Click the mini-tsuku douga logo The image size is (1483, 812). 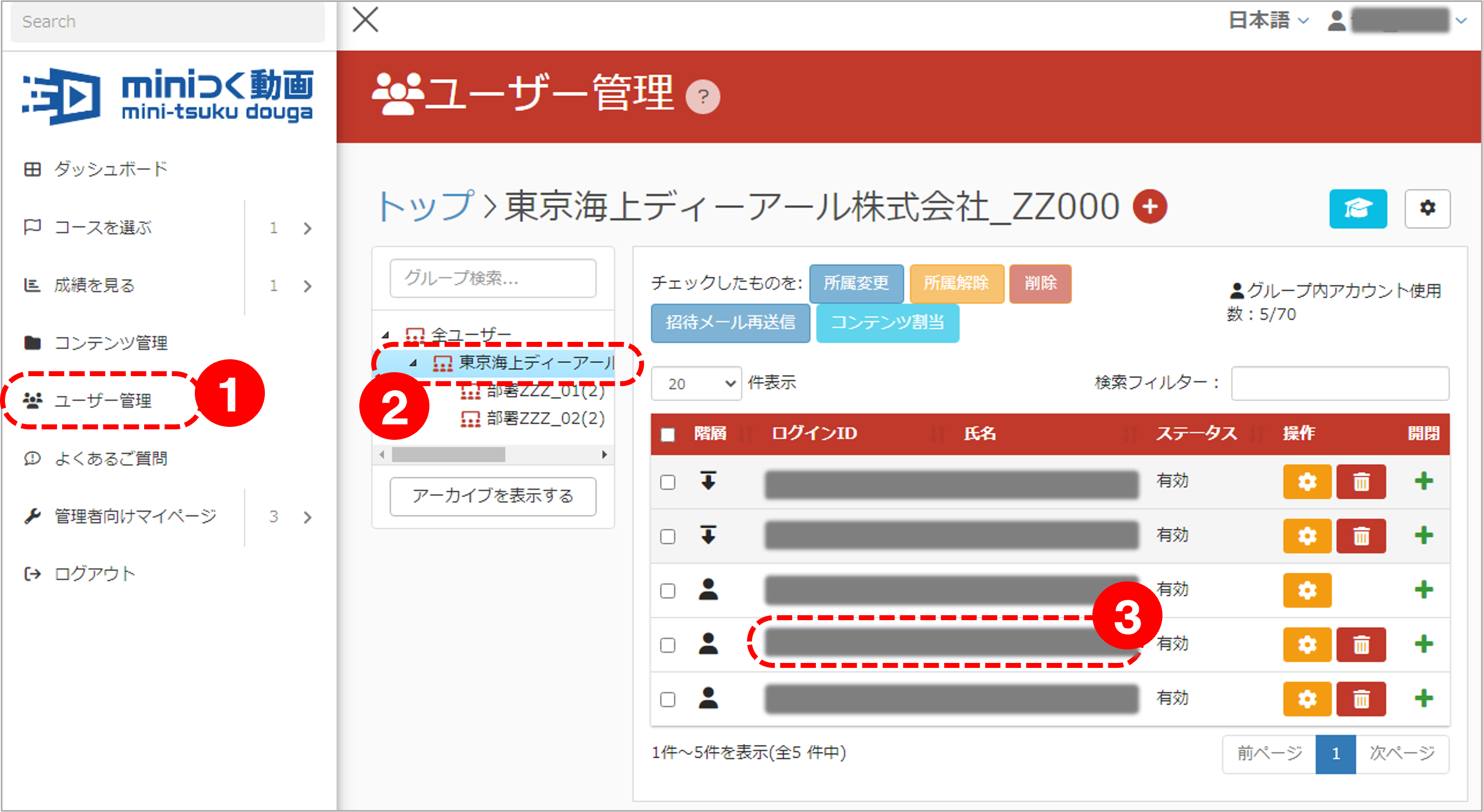(x=167, y=95)
